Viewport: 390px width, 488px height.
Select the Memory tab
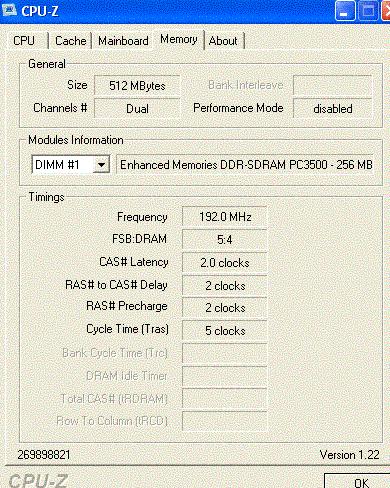(179, 39)
